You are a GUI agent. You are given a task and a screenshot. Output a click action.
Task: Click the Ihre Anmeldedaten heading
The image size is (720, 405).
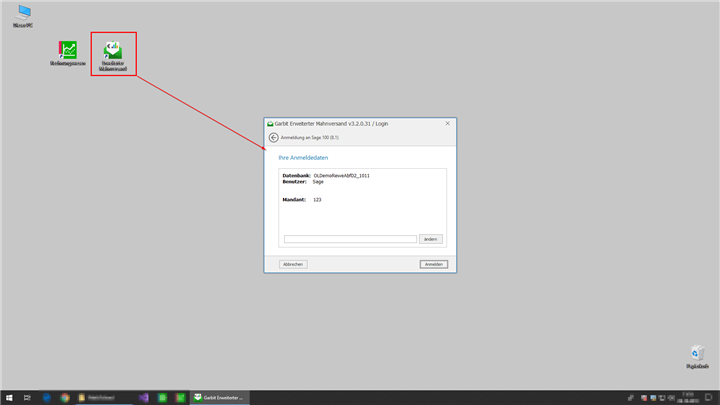[303, 158]
